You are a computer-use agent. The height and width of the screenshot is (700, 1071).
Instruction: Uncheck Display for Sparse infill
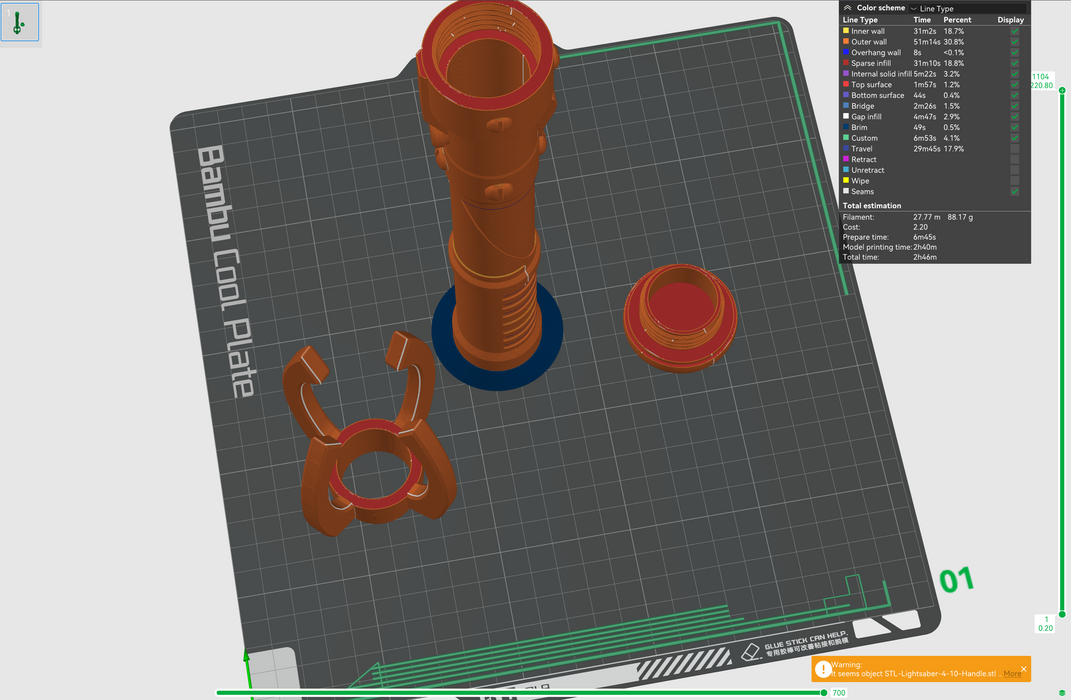pyautogui.click(x=1015, y=63)
